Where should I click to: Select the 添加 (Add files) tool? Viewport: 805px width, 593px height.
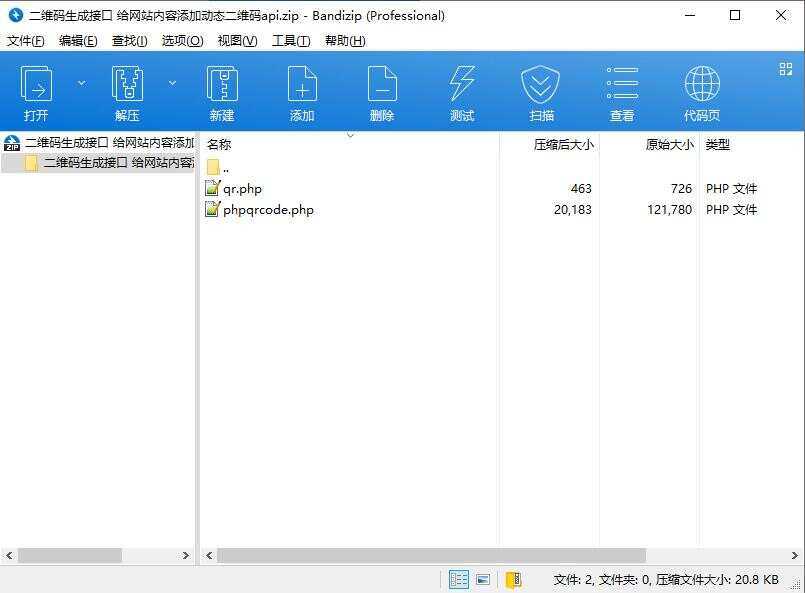click(x=301, y=90)
